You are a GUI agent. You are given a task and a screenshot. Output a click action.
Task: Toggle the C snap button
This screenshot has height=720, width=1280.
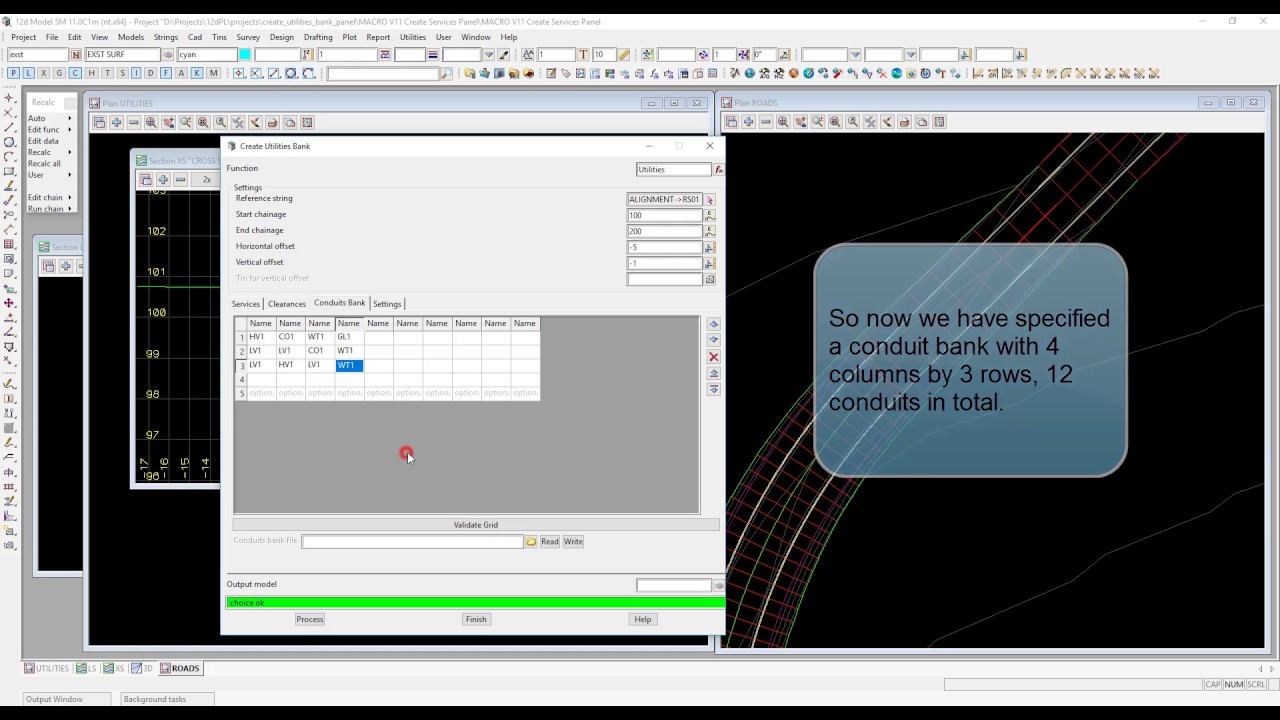75,73
